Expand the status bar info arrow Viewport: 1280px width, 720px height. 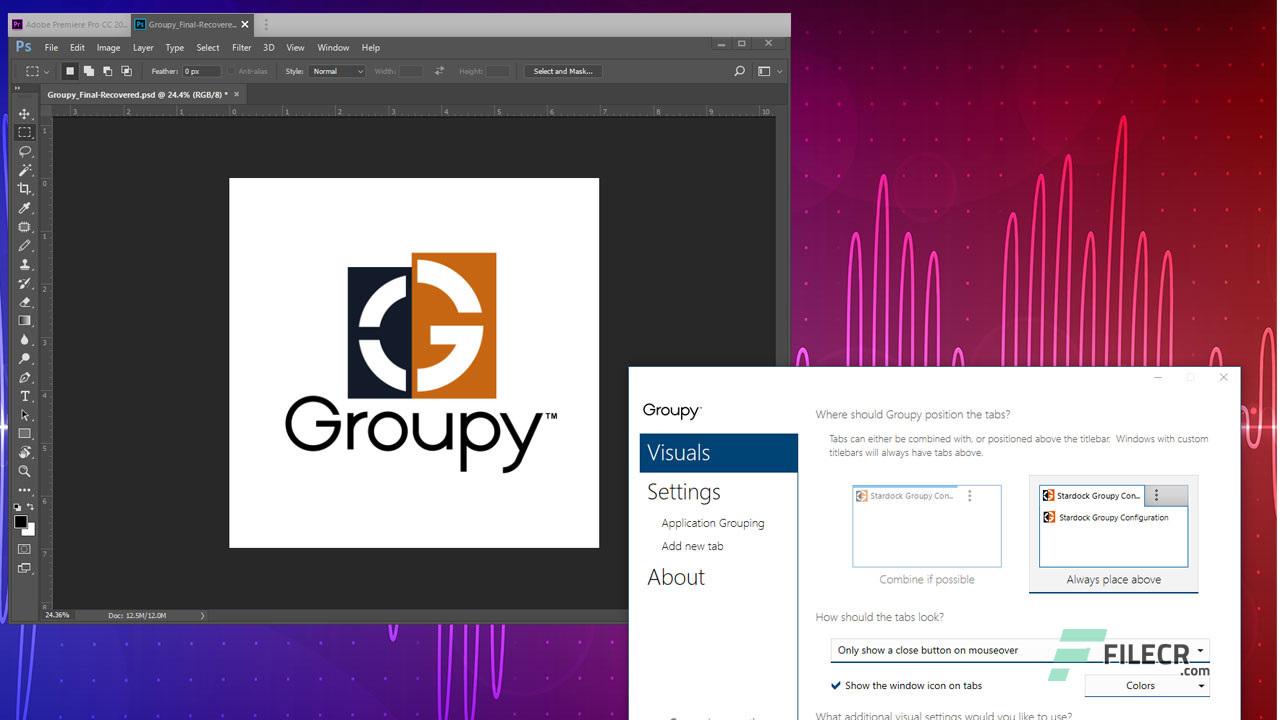(x=202, y=615)
